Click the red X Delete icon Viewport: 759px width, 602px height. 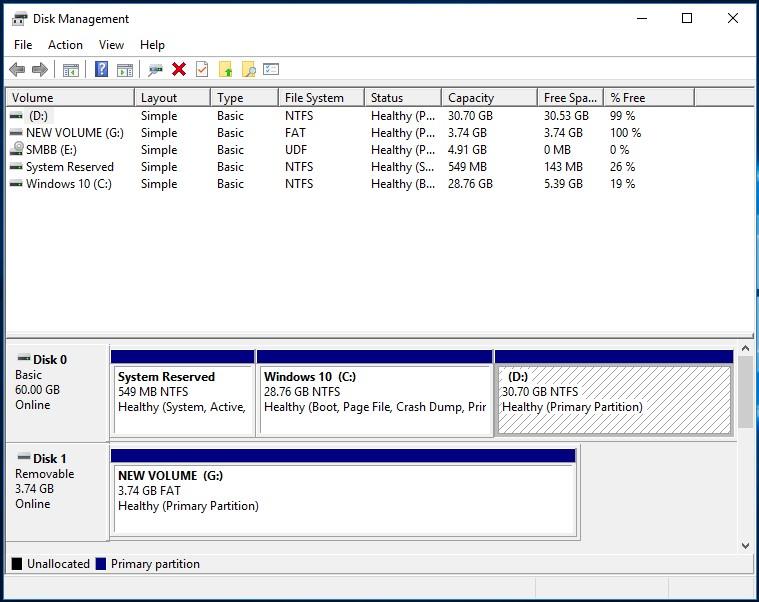pos(179,69)
